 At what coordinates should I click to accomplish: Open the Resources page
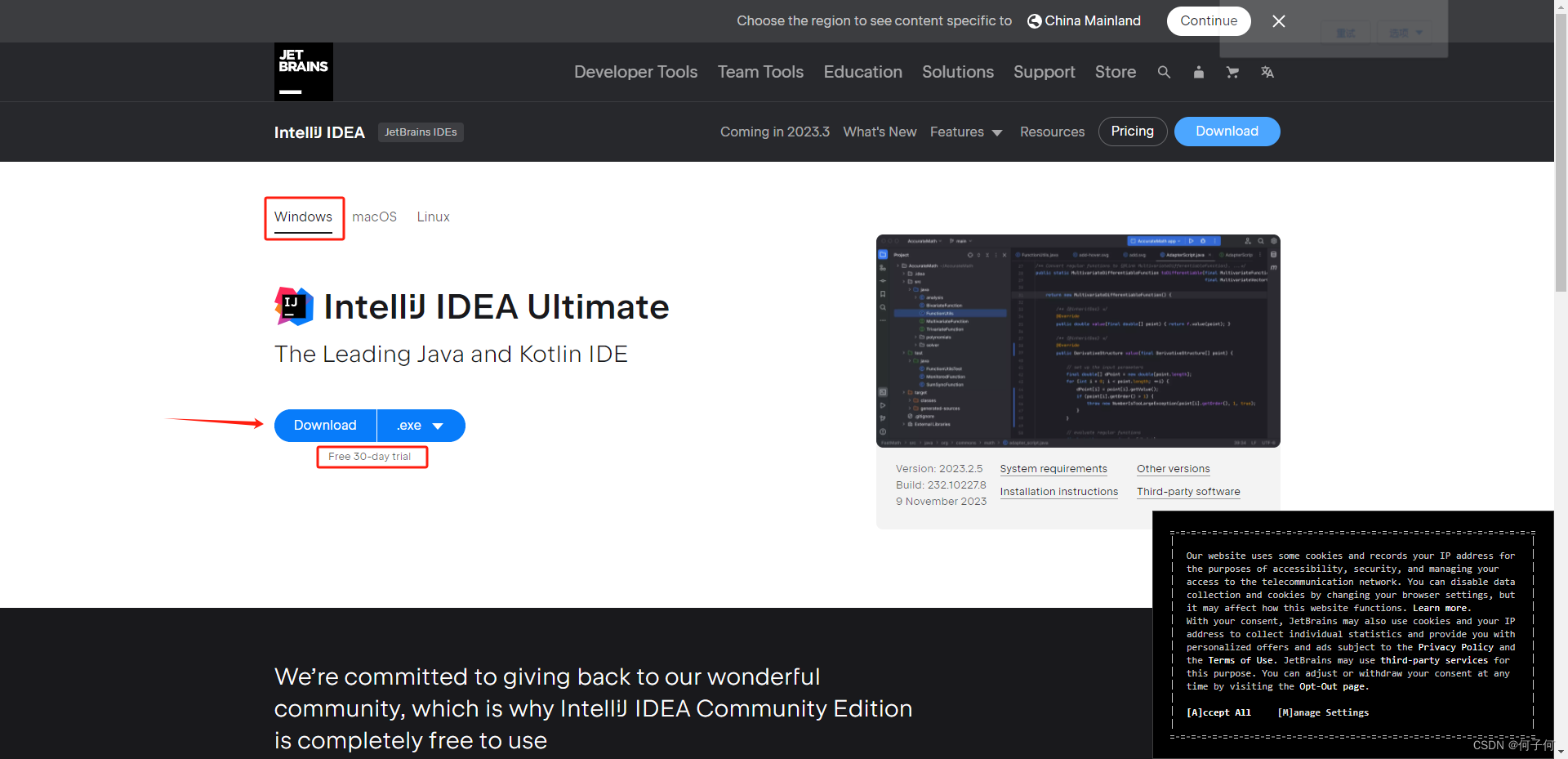tap(1052, 132)
